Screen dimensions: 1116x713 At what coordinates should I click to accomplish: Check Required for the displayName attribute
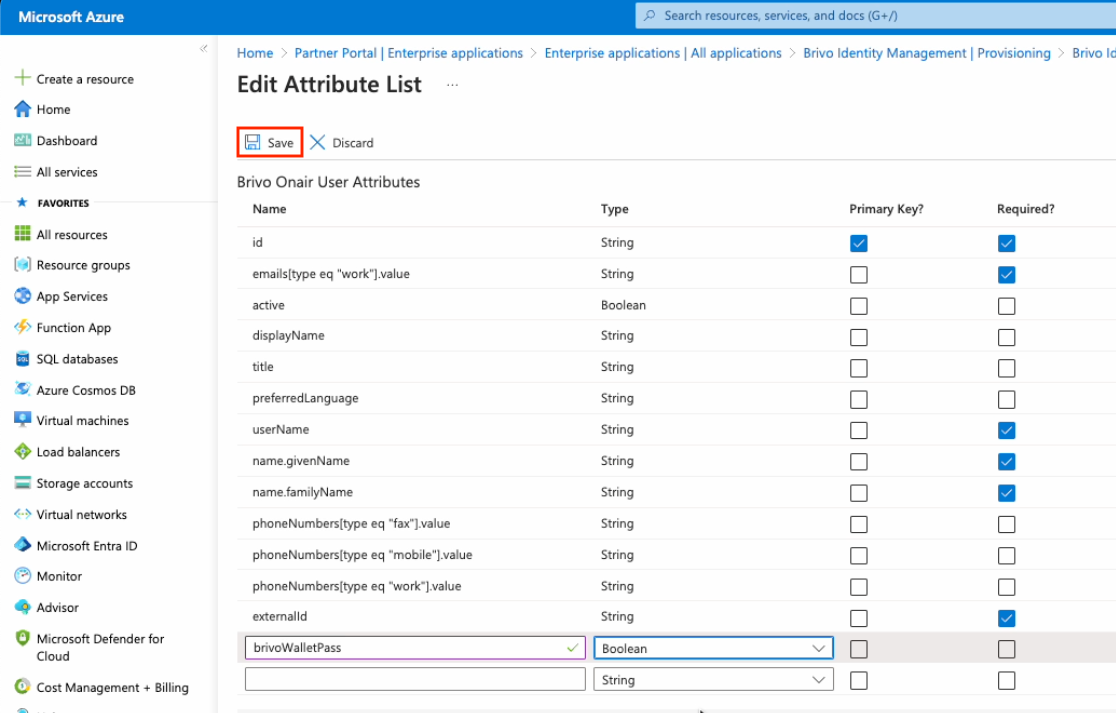1006,337
